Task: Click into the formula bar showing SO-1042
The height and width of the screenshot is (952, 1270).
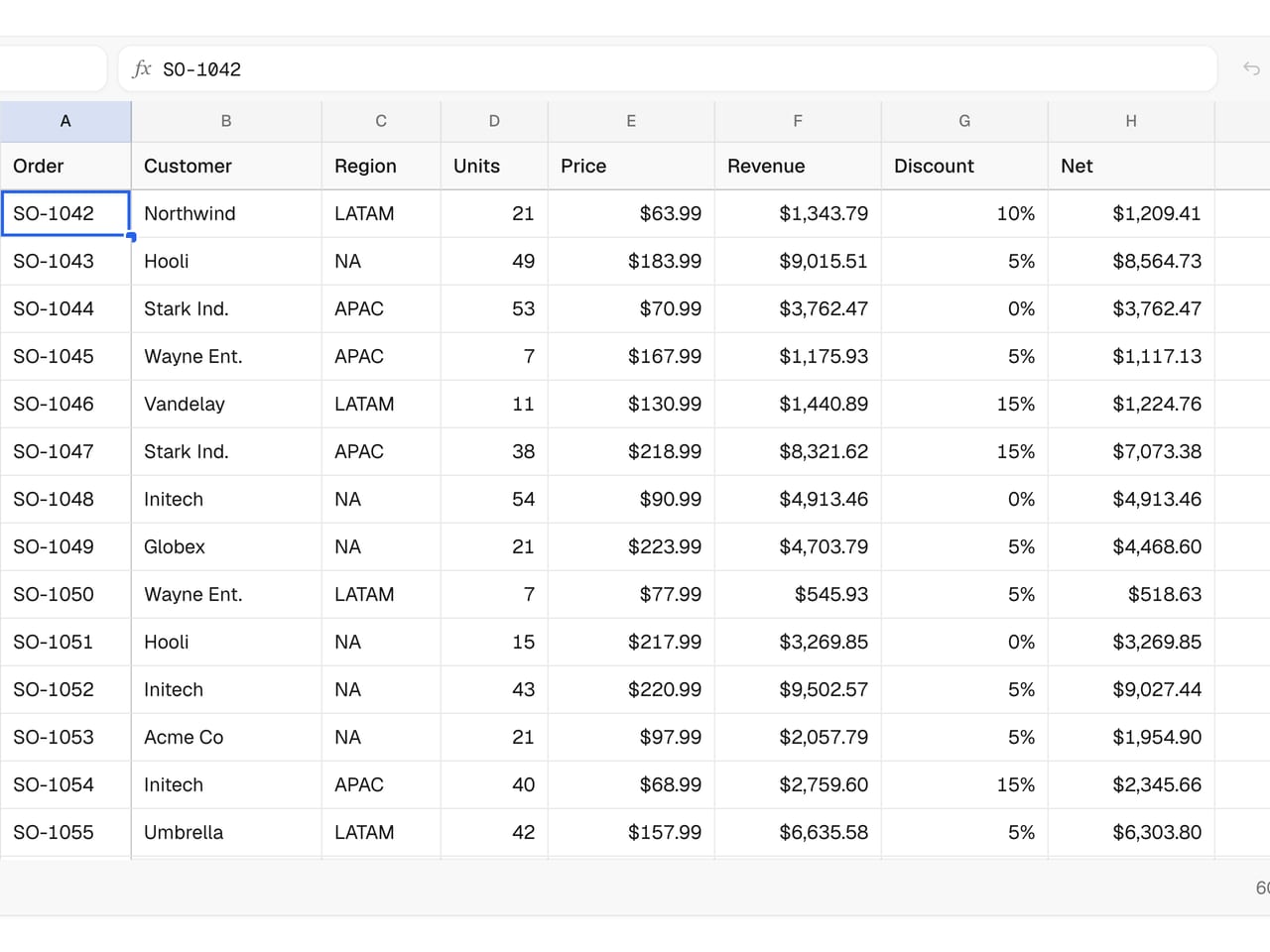Action: 668,68
